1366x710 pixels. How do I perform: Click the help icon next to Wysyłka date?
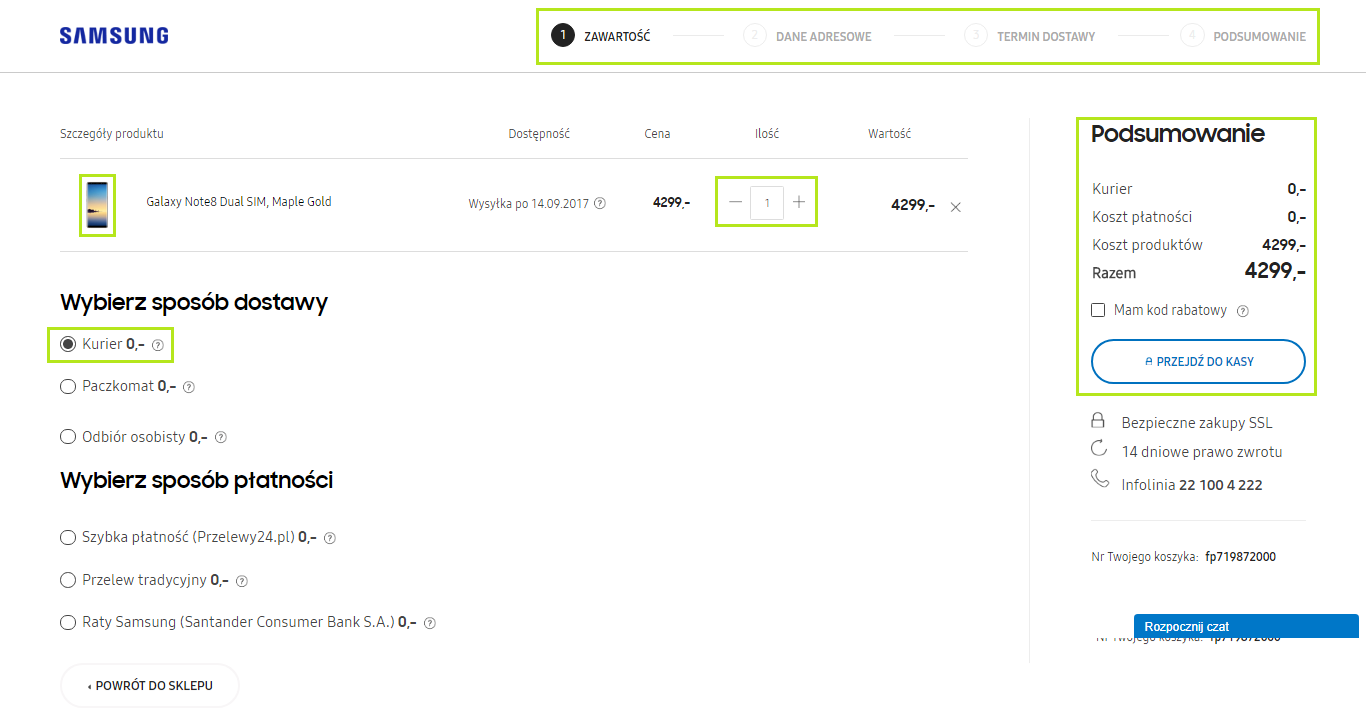[600, 203]
